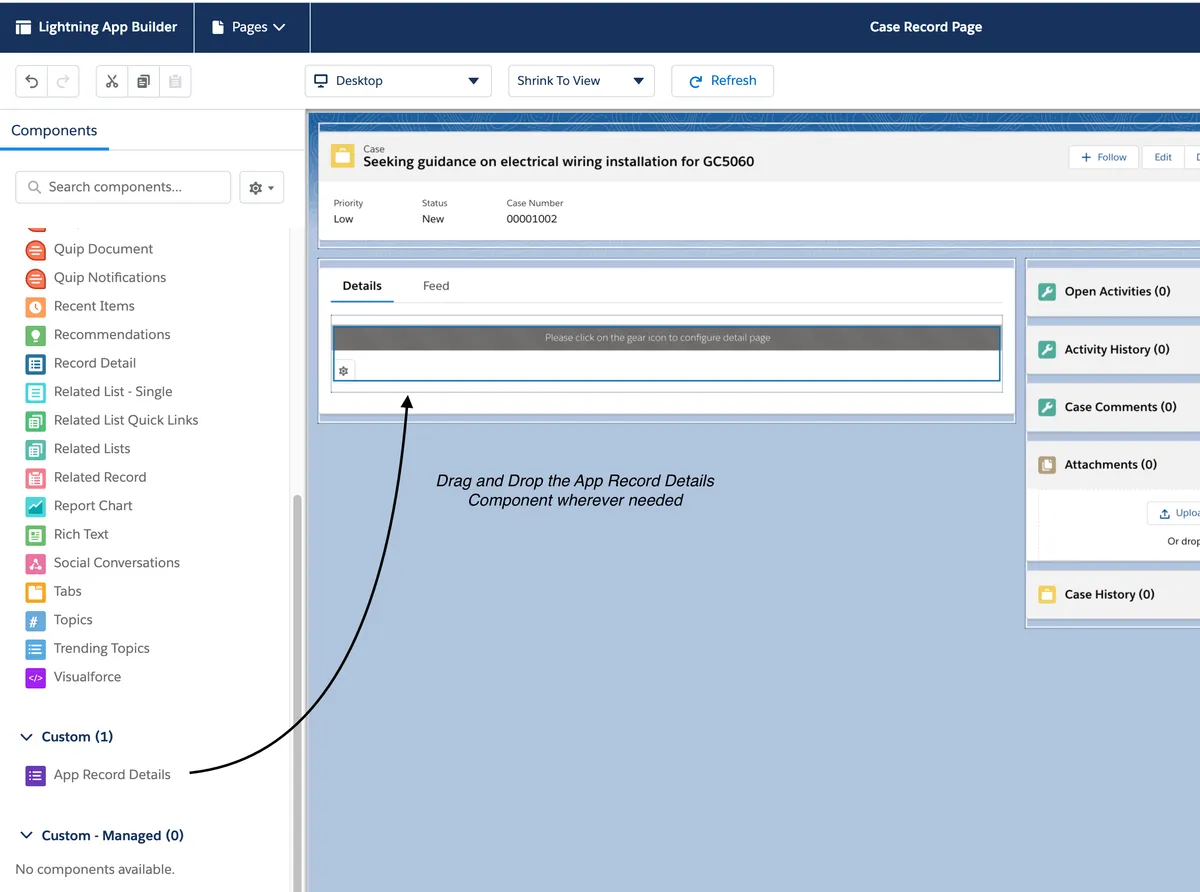The image size is (1200, 892).
Task: Click the Lightning App Builder title
Action: [108, 27]
